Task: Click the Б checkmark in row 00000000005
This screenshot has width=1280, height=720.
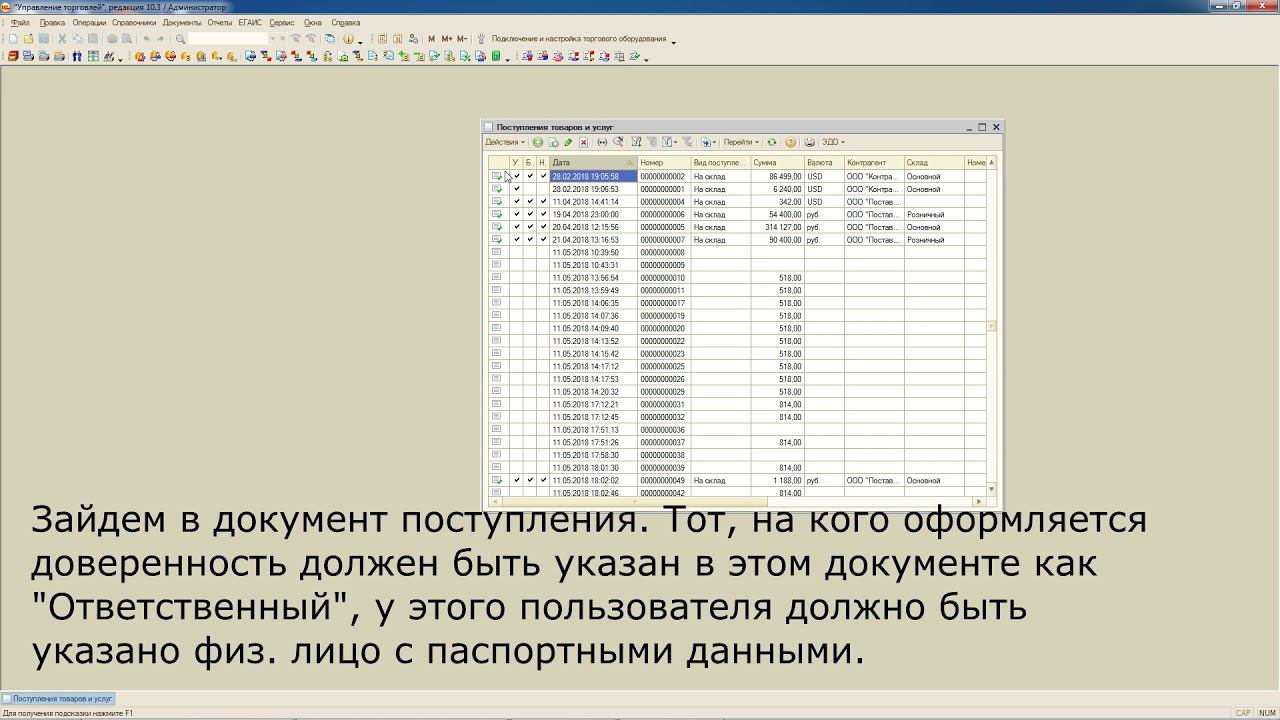Action: tap(530, 227)
